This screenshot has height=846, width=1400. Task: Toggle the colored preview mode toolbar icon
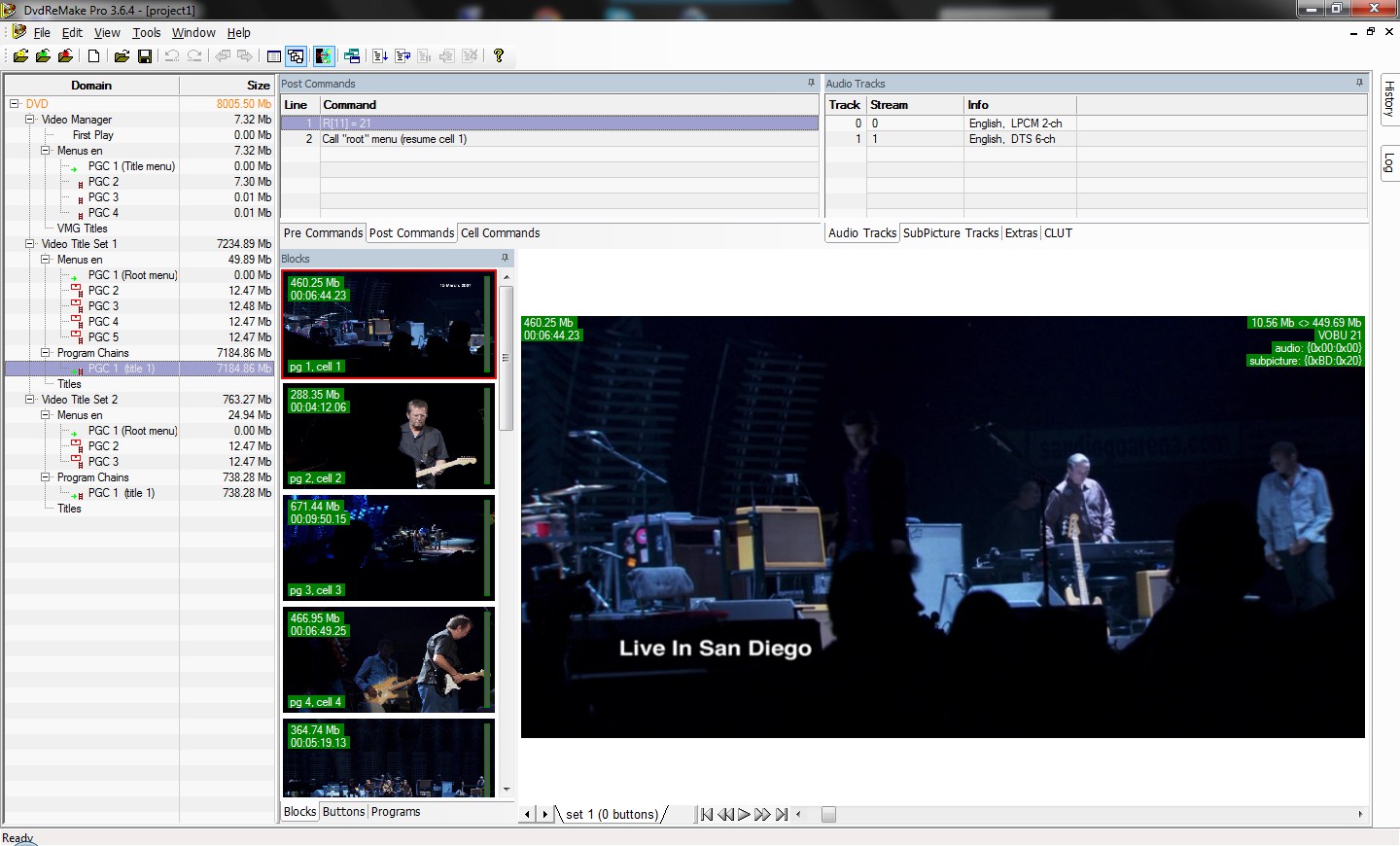click(x=324, y=56)
